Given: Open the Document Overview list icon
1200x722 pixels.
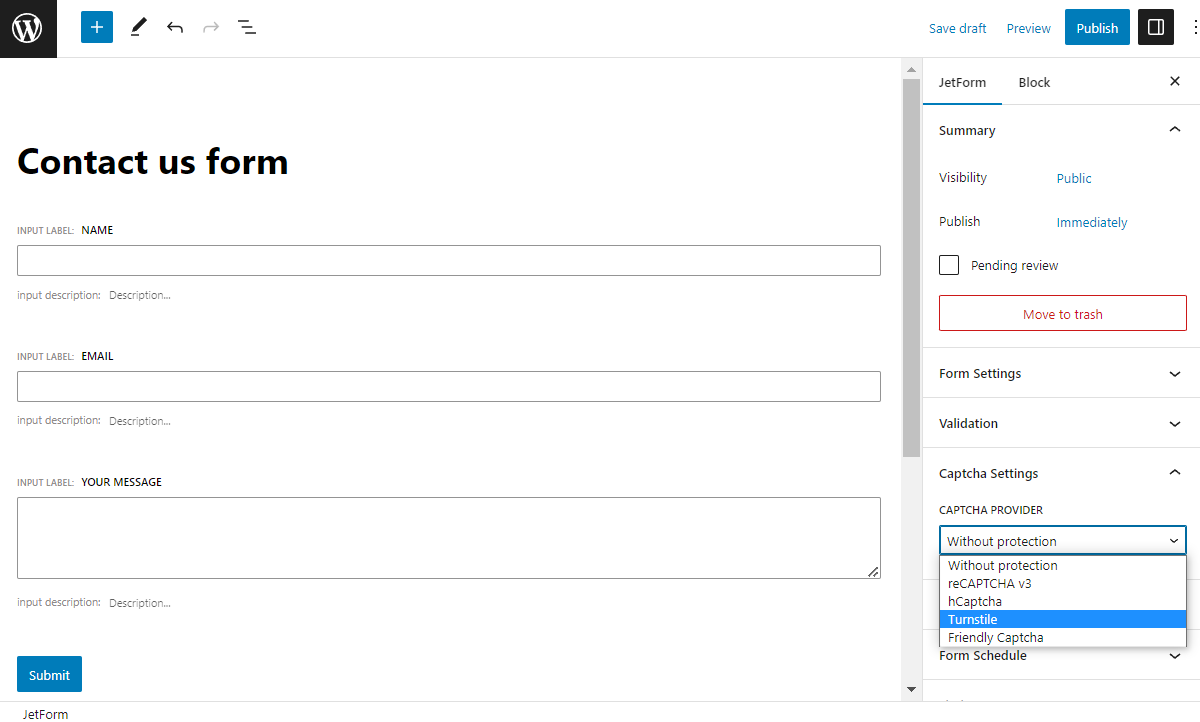Looking at the screenshot, I should (246, 27).
